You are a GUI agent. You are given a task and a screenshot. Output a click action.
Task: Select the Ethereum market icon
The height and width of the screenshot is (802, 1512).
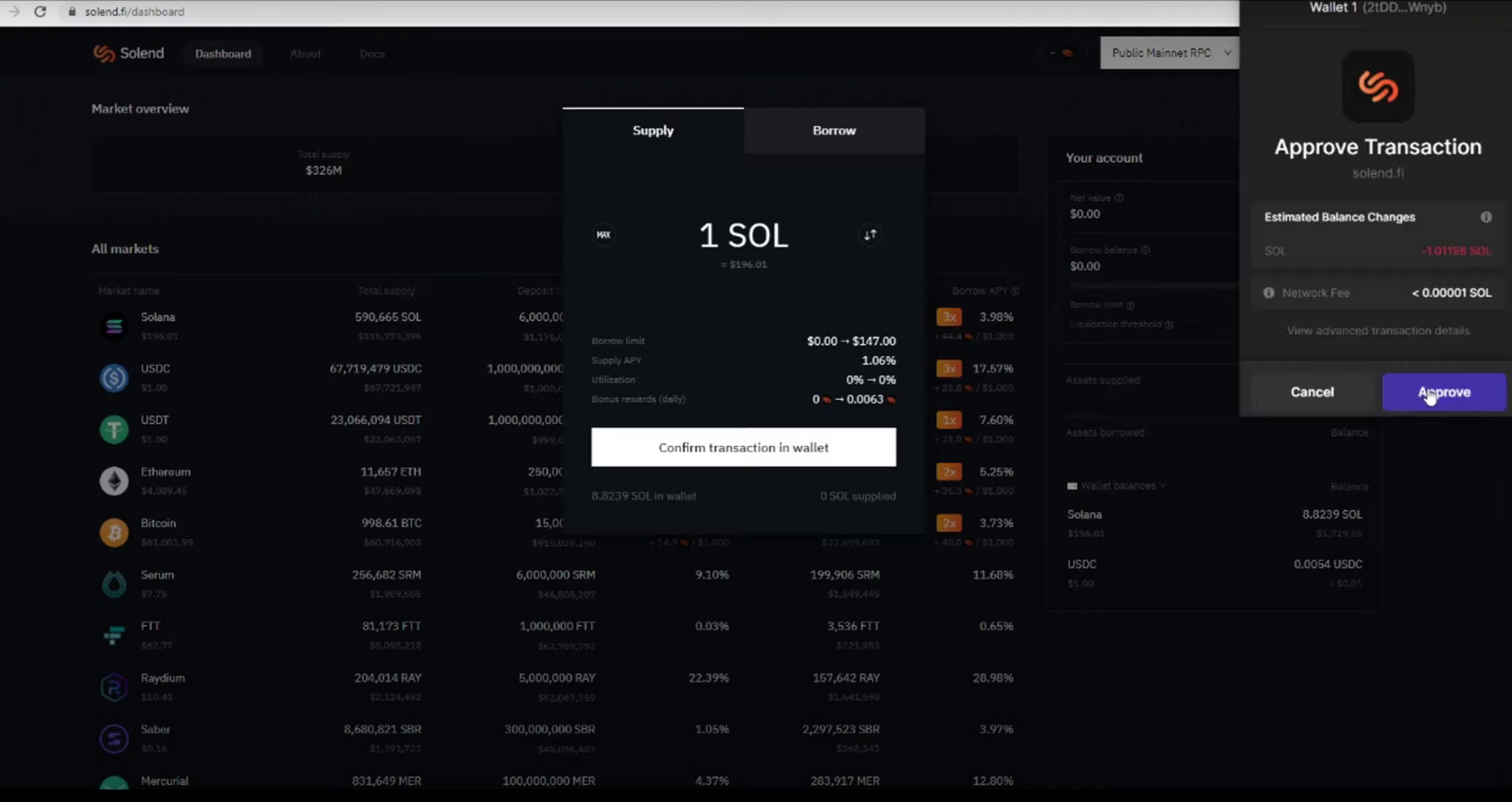[x=113, y=480]
